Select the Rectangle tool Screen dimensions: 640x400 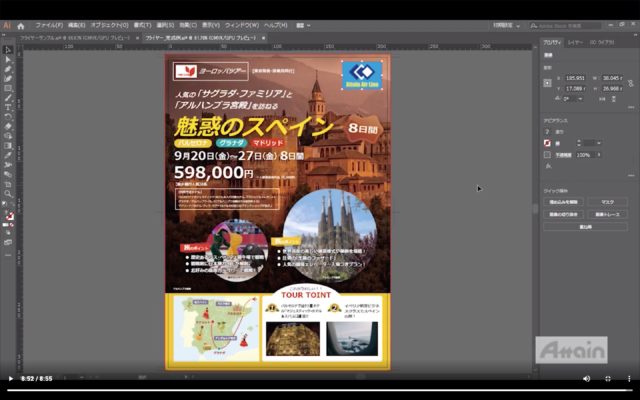[8, 88]
